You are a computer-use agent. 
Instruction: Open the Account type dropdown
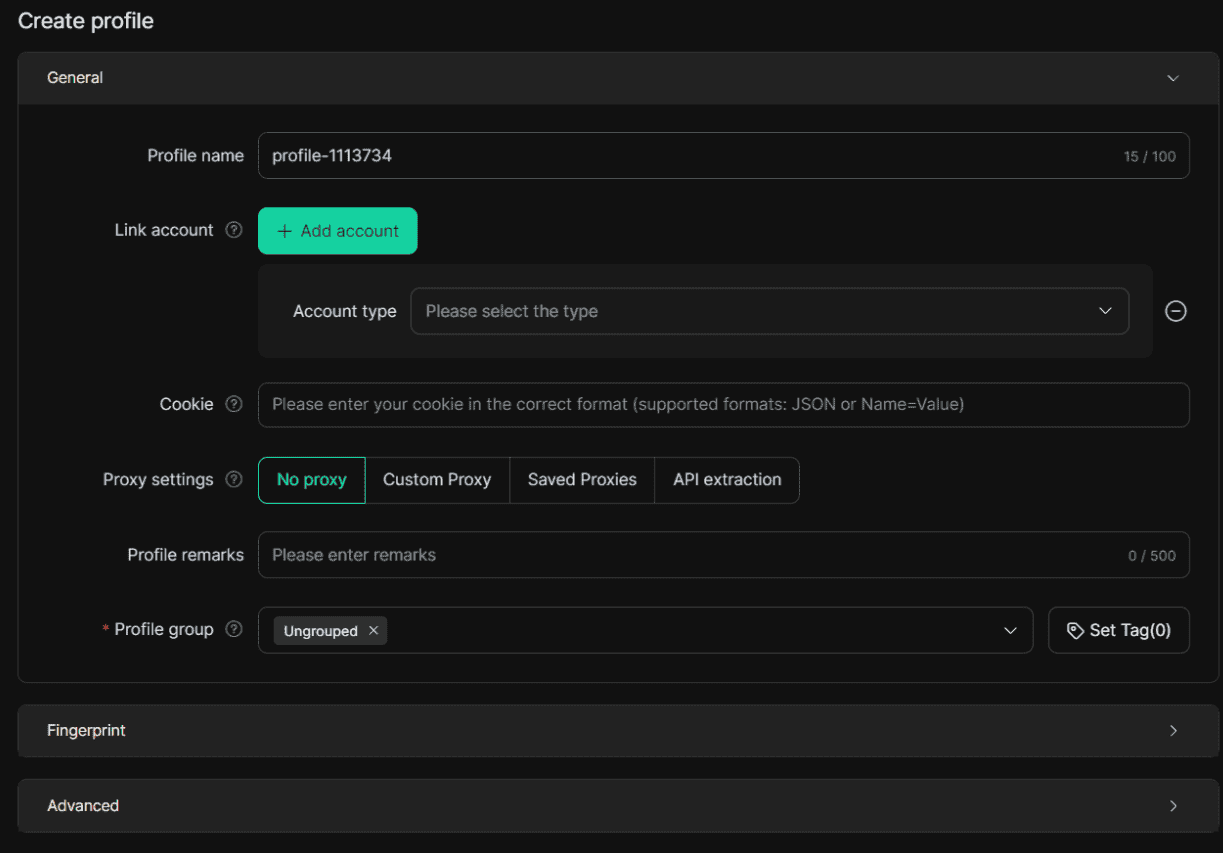(770, 311)
